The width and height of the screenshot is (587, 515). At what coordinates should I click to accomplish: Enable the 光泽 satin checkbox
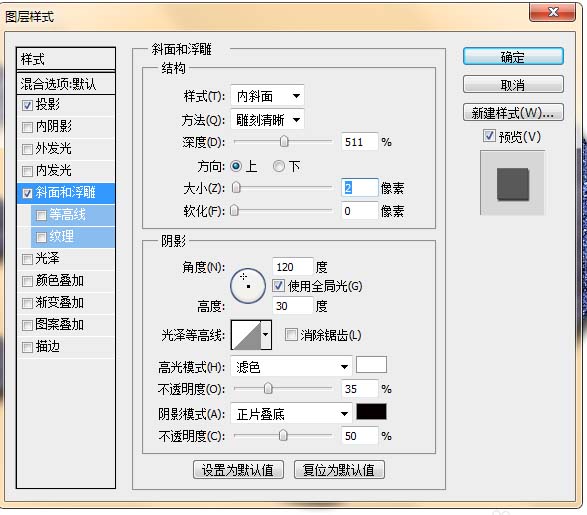[x=27, y=259]
